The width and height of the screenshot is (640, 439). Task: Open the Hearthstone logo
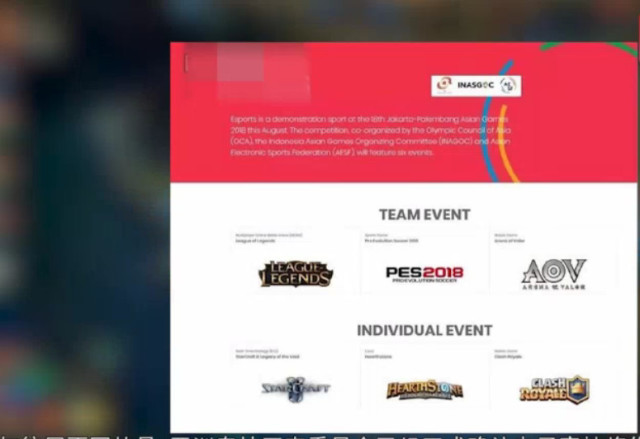pos(424,390)
